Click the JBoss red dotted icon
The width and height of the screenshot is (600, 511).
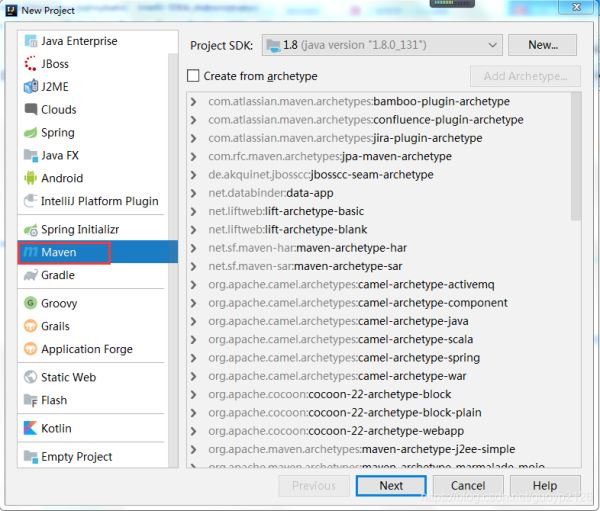click(31, 64)
